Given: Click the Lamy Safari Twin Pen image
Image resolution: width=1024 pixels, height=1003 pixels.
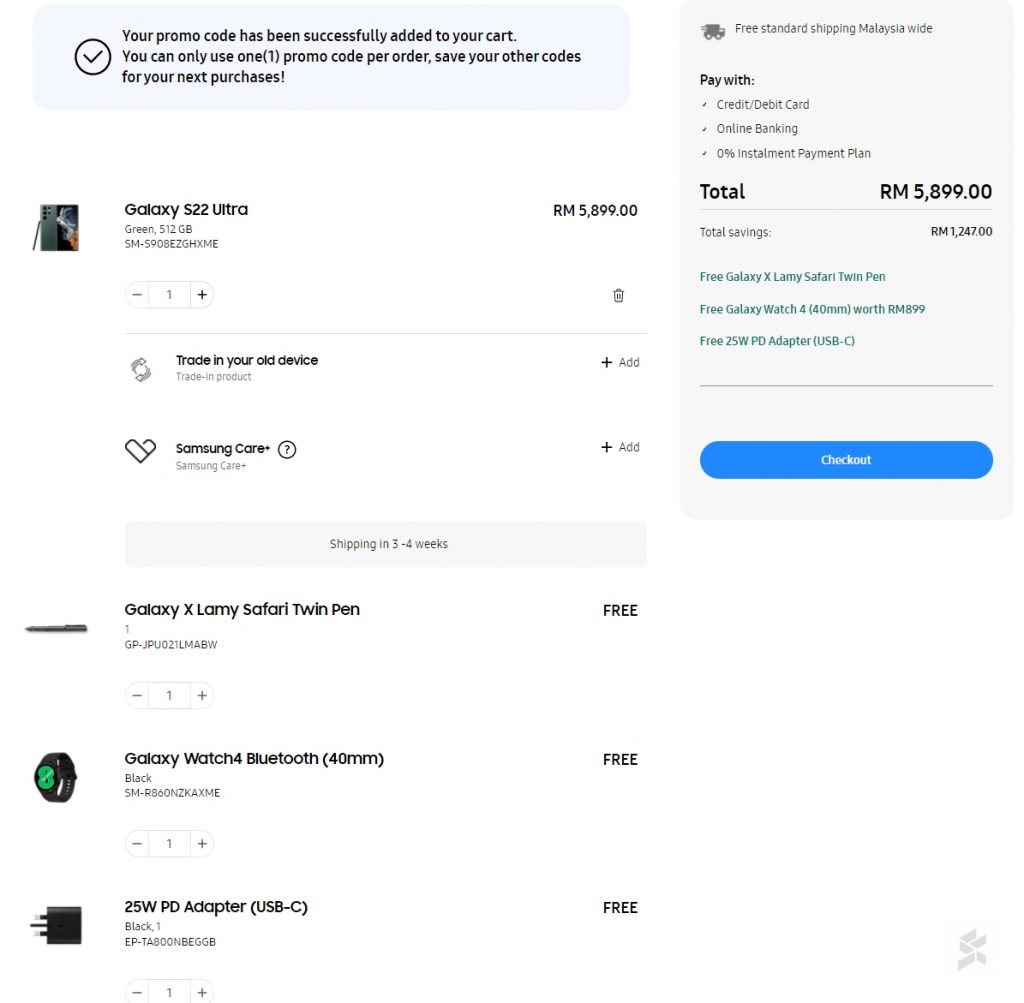Looking at the screenshot, I should tap(56, 629).
